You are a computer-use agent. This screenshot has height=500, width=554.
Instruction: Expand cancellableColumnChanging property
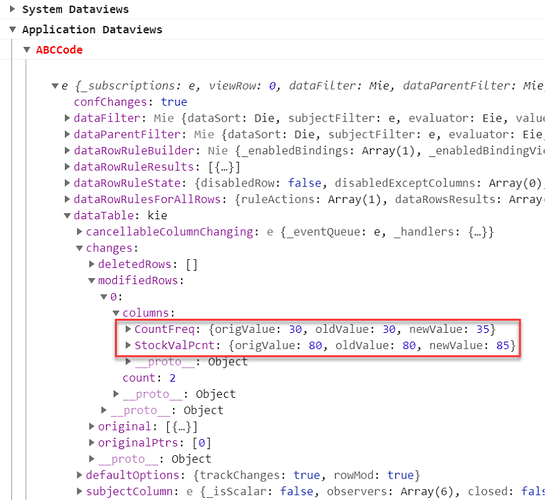(79, 232)
